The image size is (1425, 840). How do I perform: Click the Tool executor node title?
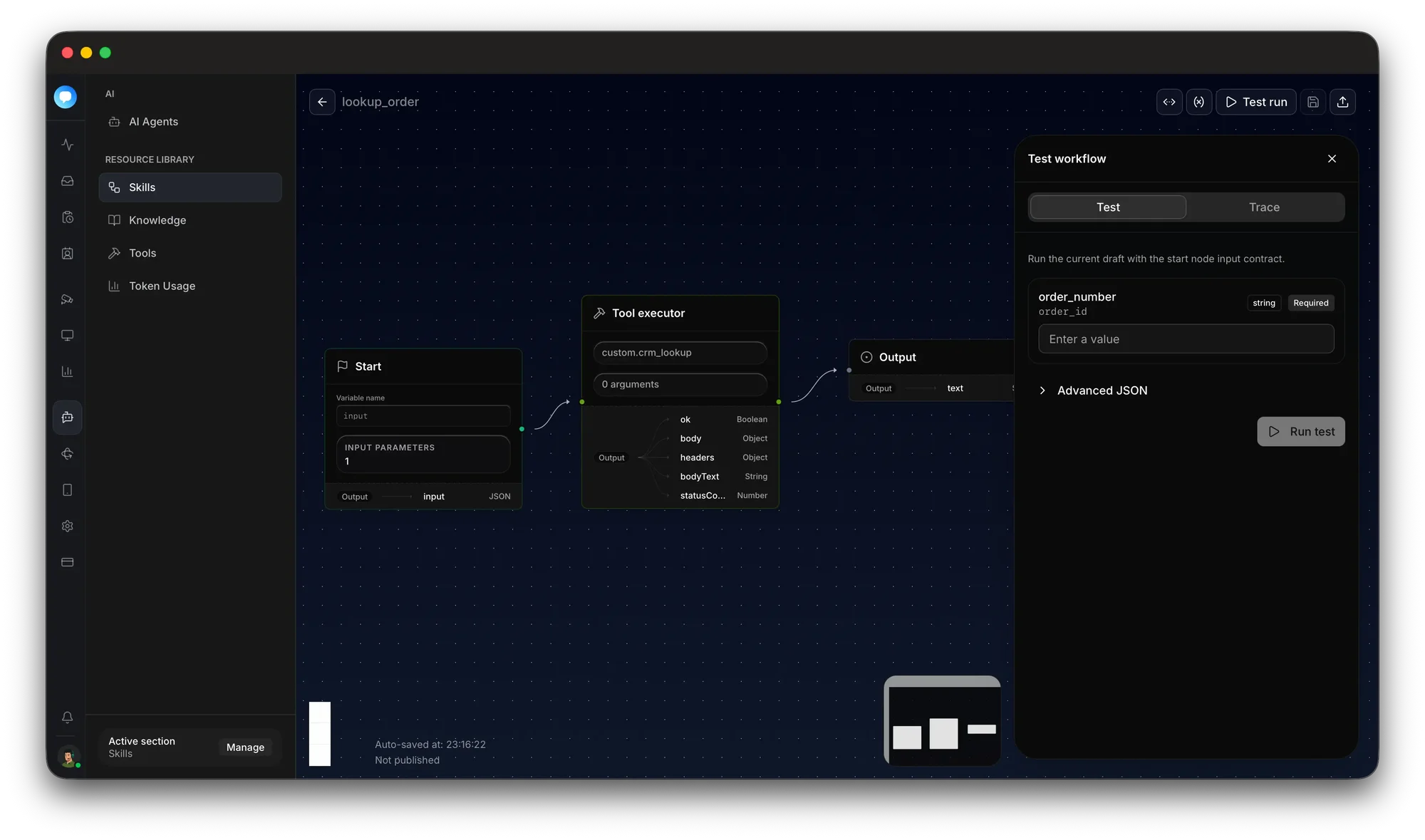pos(648,313)
